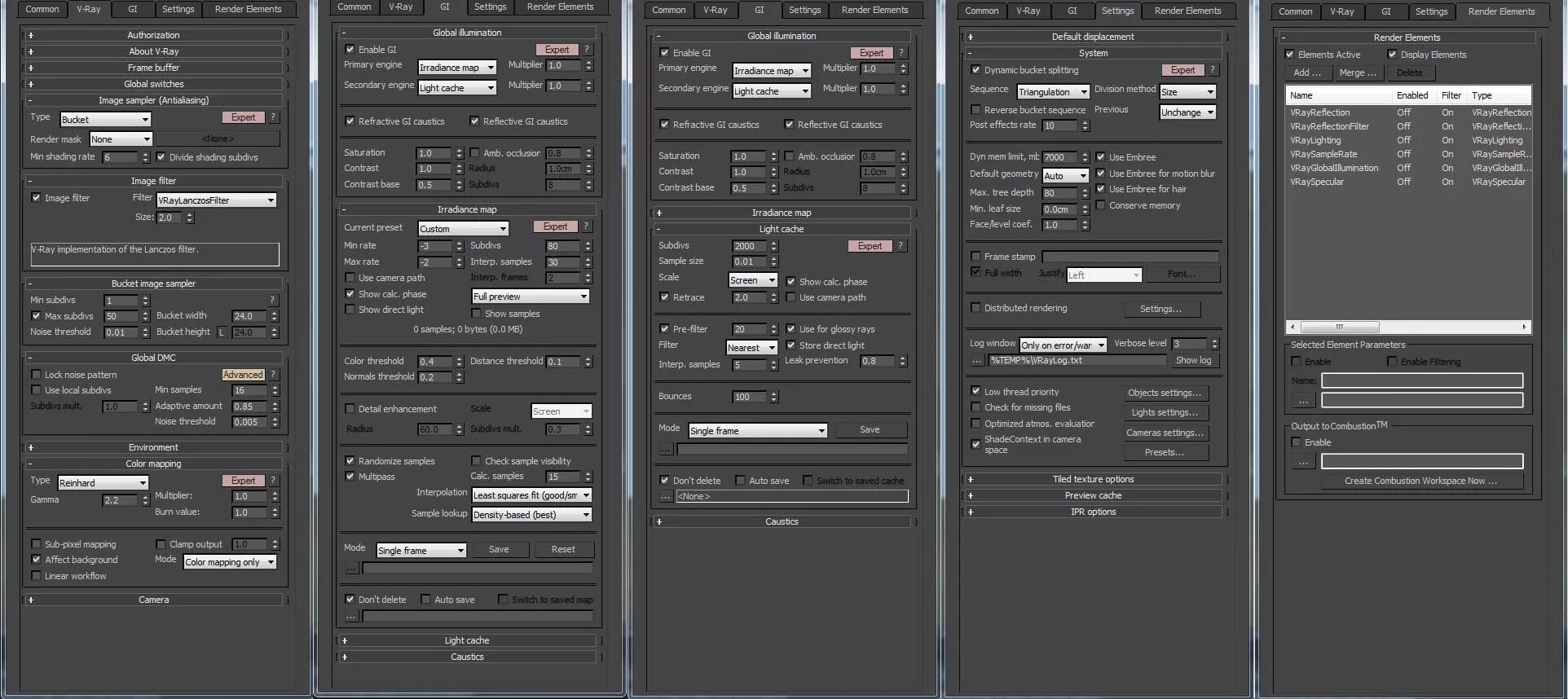
Task: Click the Bounces spinner arrows
Action: point(773,397)
